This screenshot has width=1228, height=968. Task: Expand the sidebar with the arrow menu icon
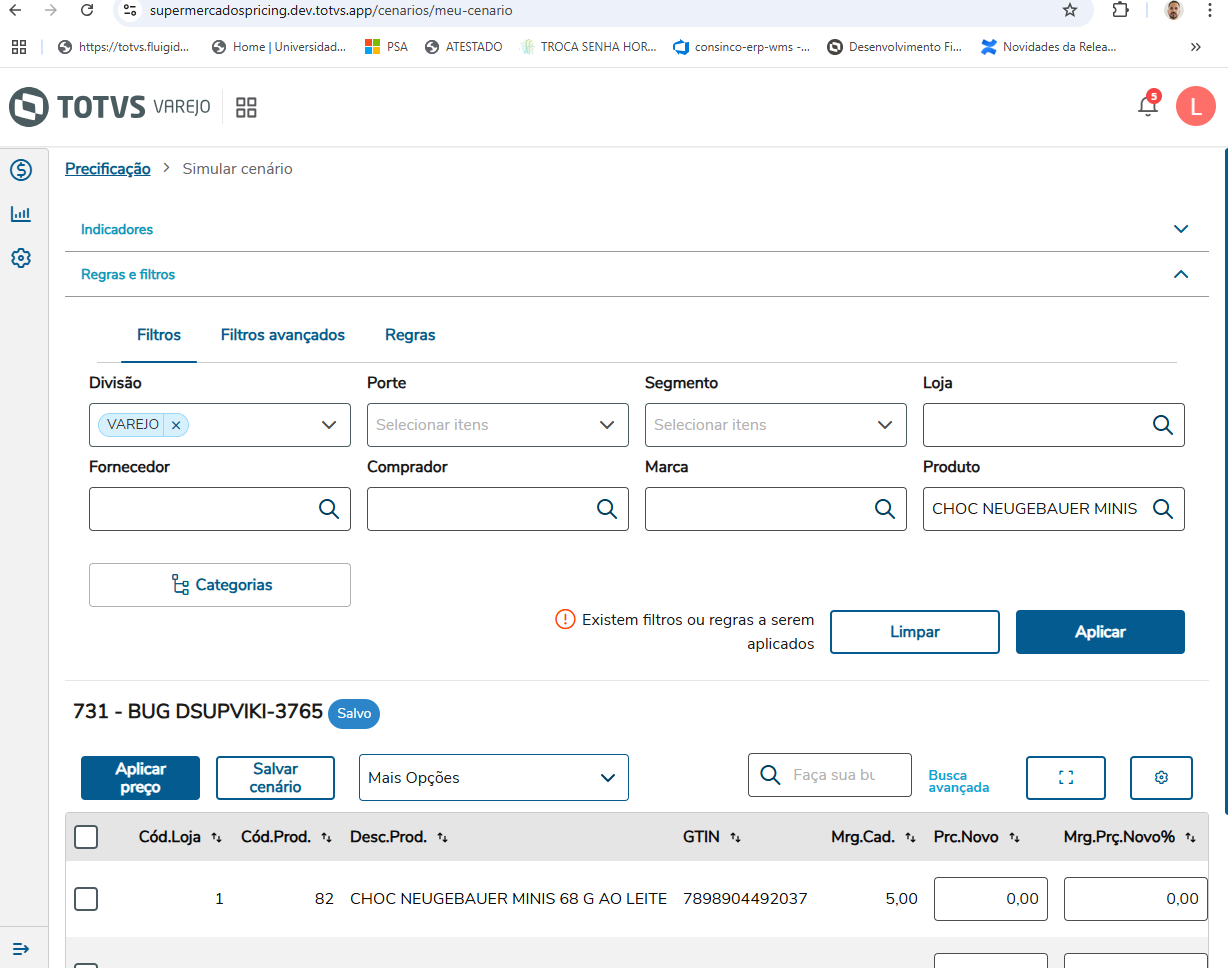(21, 948)
